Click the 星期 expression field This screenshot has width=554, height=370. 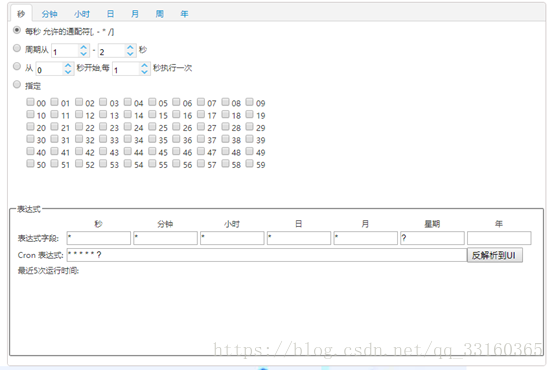click(x=432, y=238)
